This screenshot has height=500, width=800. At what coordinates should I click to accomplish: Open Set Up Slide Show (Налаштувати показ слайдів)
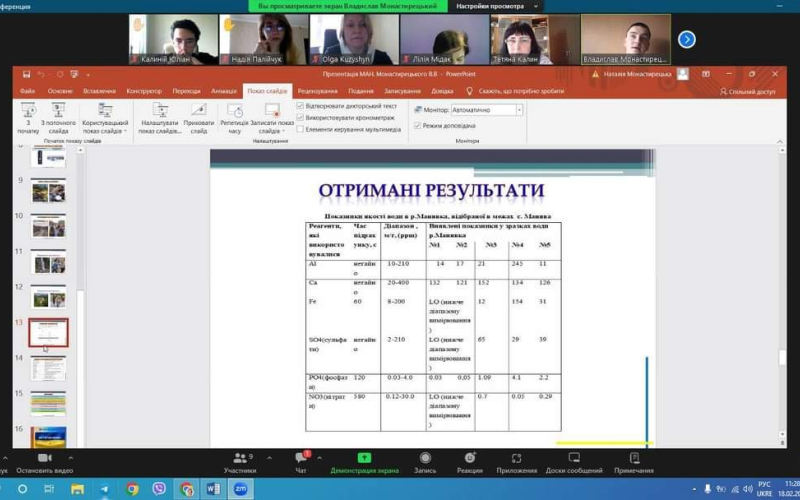(x=160, y=118)
